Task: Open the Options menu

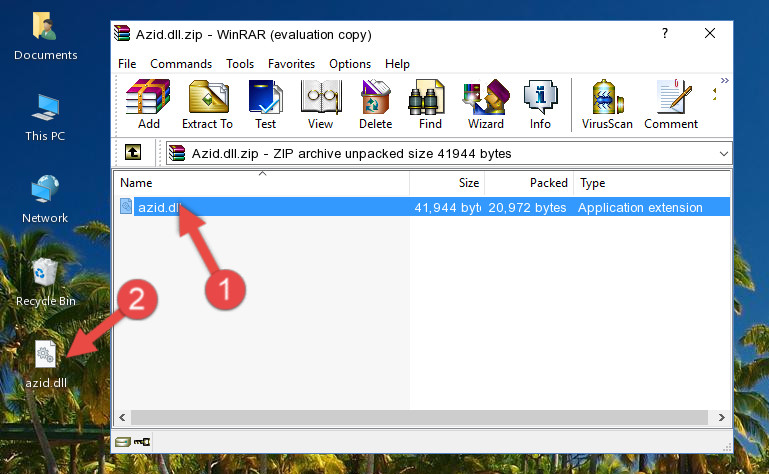Action: (350, 64)
